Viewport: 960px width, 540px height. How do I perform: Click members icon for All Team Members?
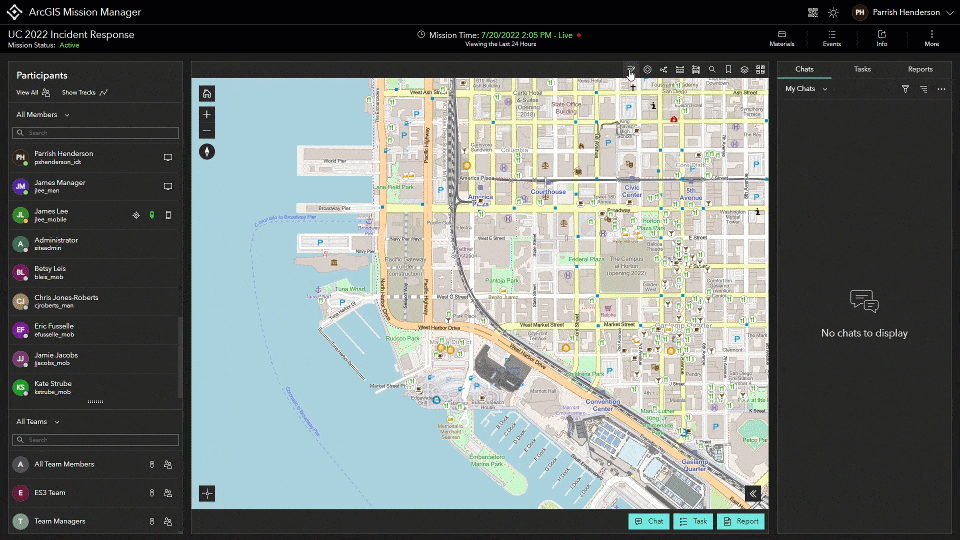click(x=168, y=465)
